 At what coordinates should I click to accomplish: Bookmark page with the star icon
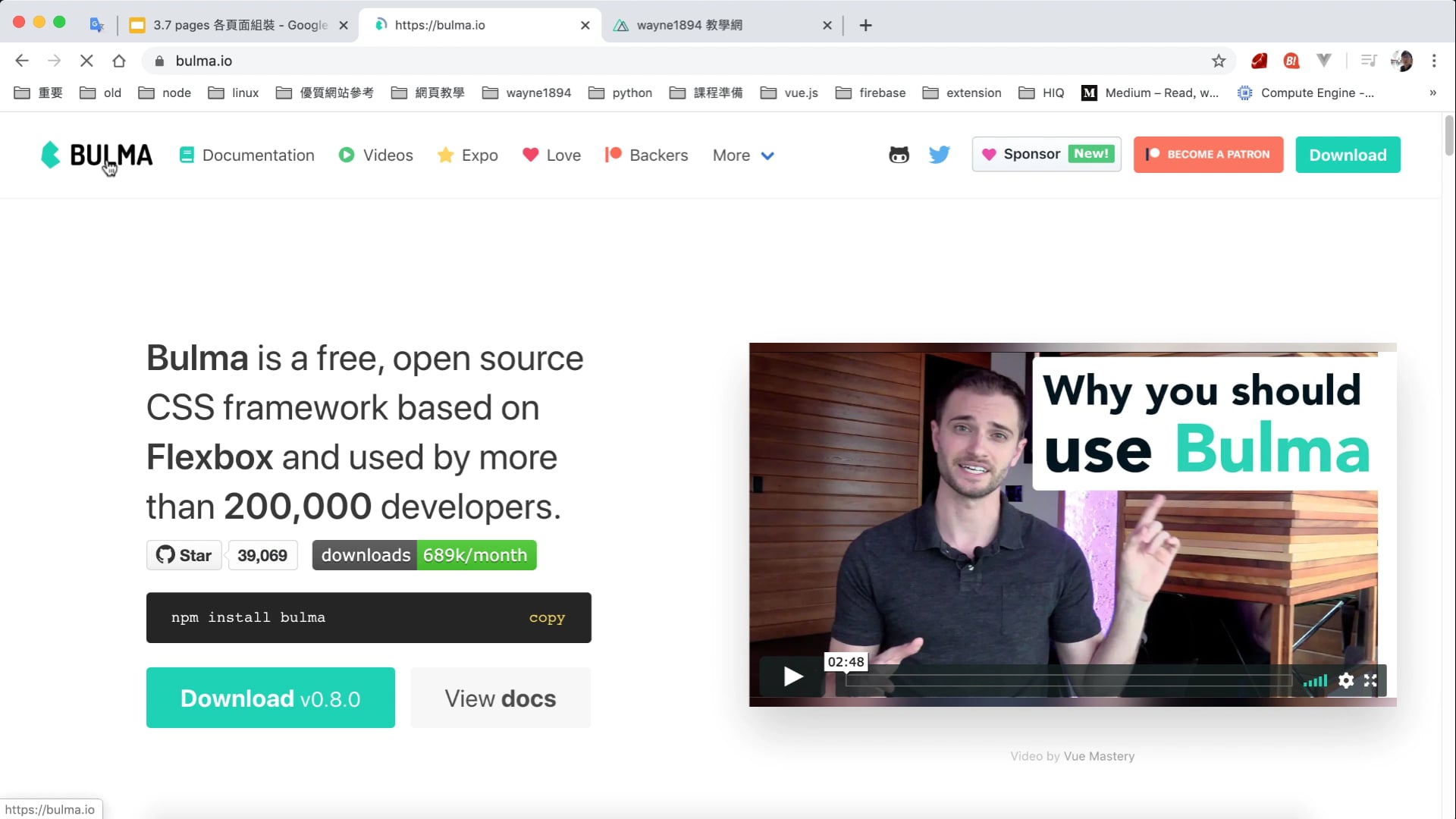point(1218,61)
